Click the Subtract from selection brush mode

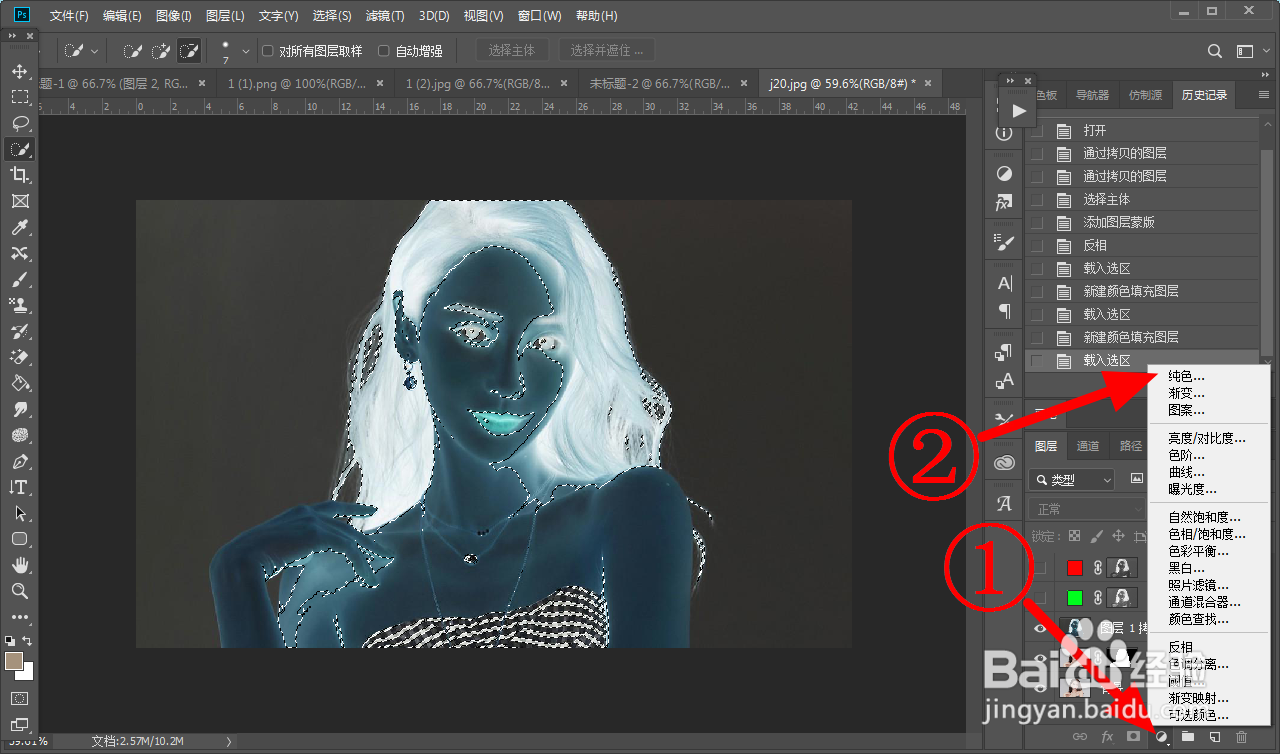coord(187,50)
